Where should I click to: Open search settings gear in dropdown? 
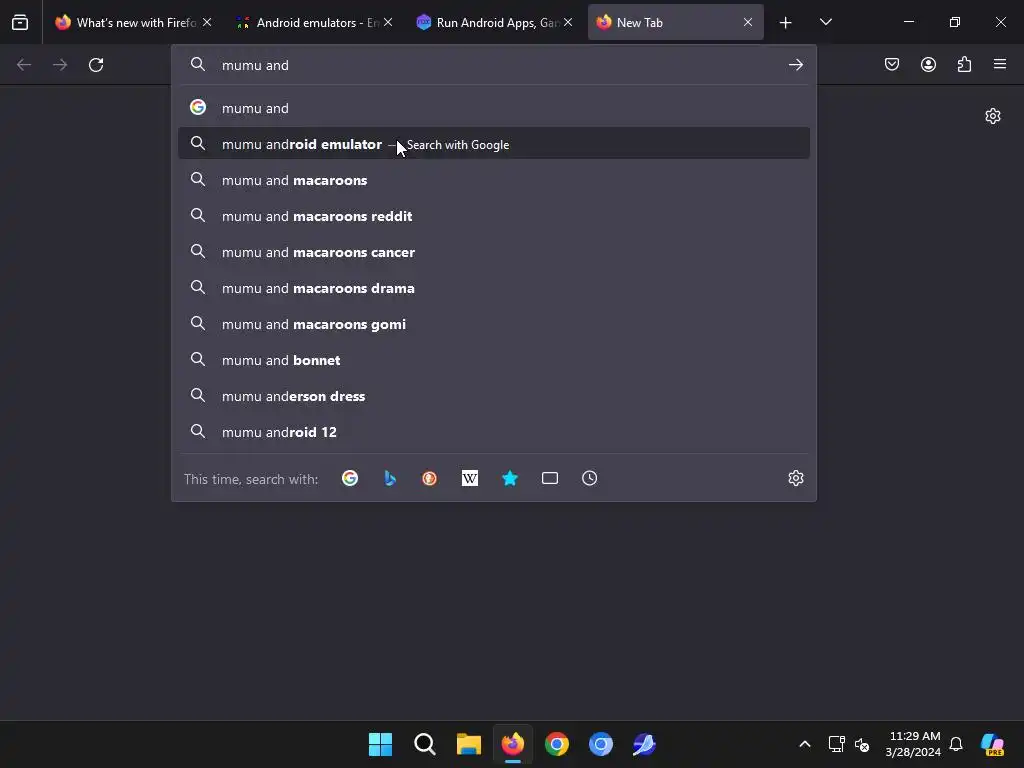tap(795, 479)
